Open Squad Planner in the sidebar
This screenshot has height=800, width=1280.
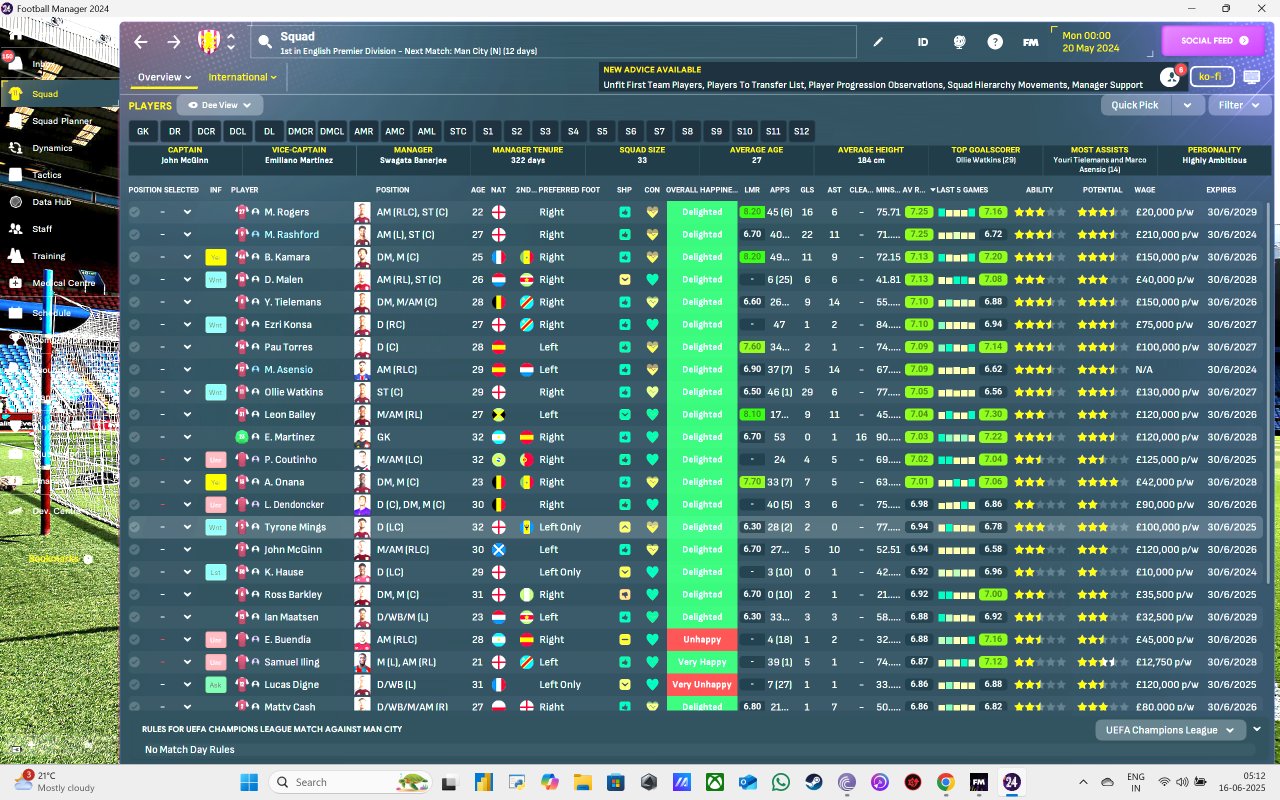60,121
